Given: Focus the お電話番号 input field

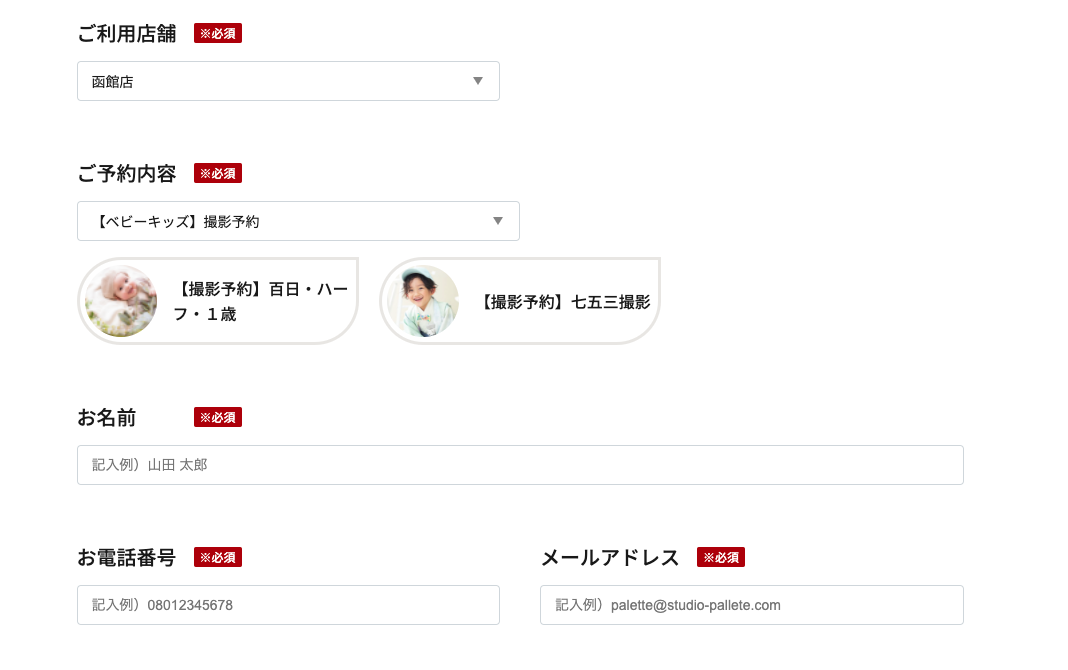Looking at the screenshot, I should 288,605.
